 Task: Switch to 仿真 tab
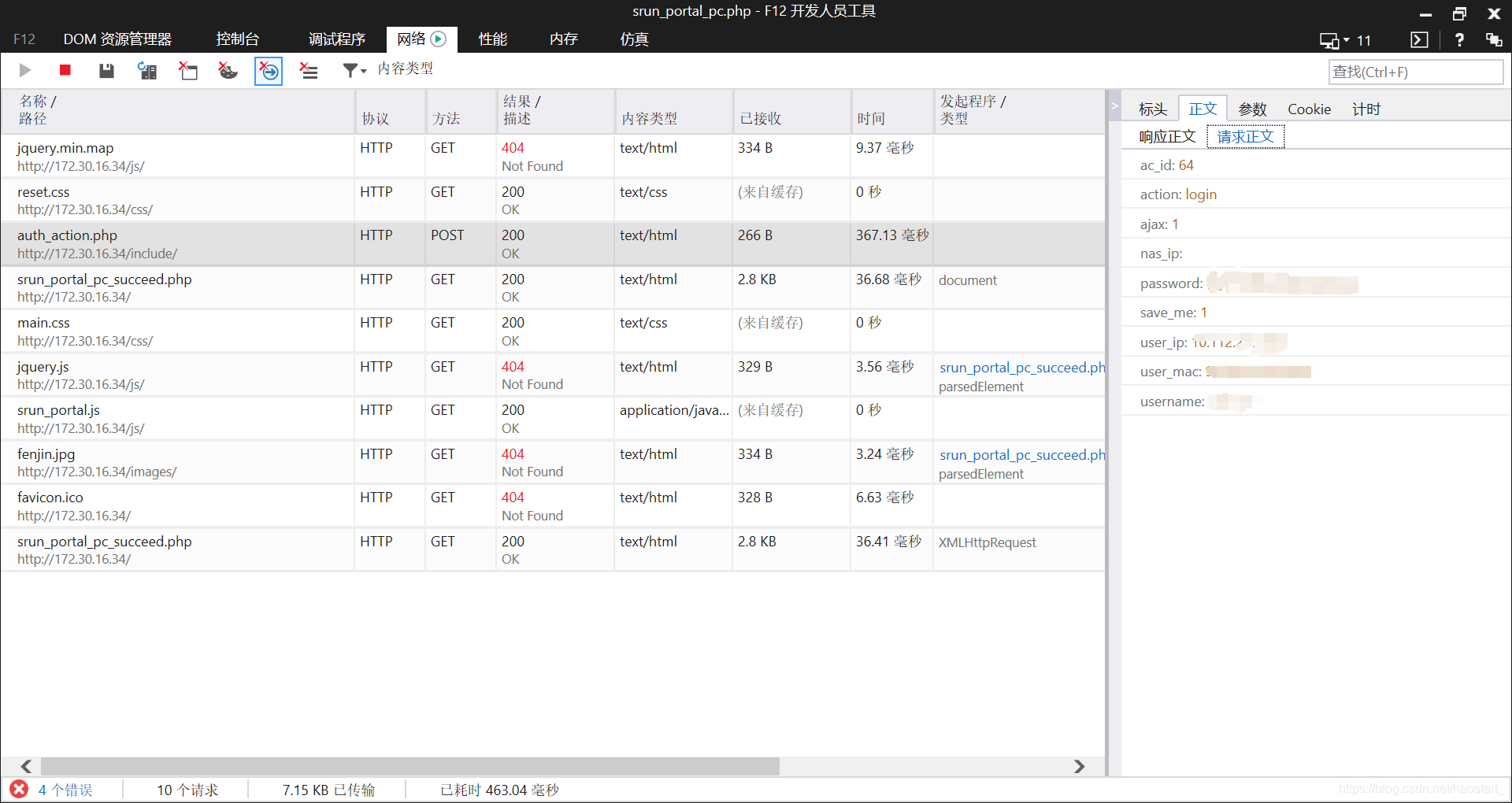pyautogui.click(x=634, y=39)
